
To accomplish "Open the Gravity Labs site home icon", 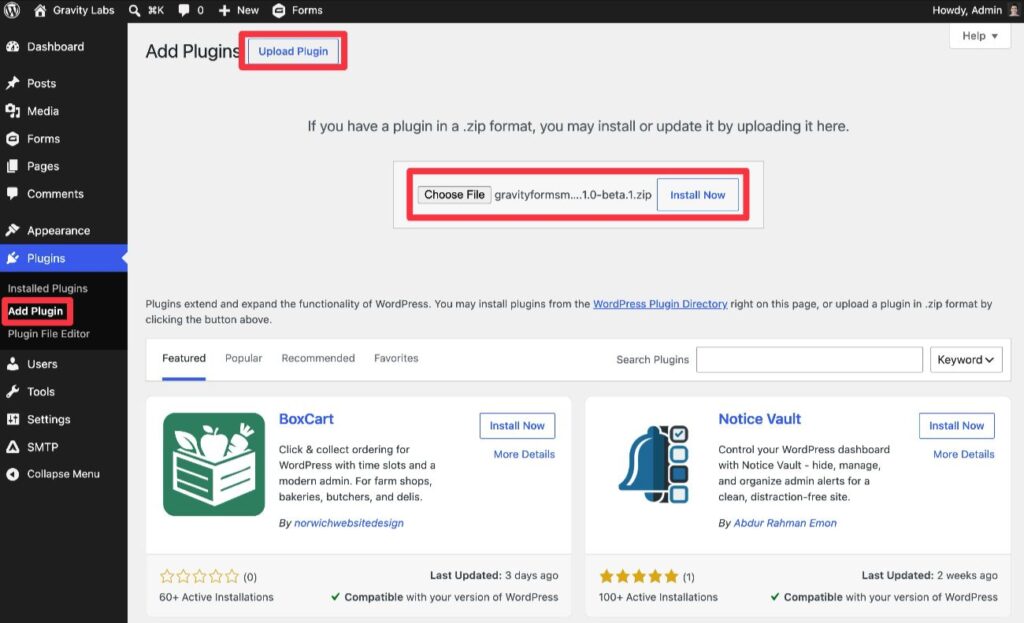I will click(40, 10).
